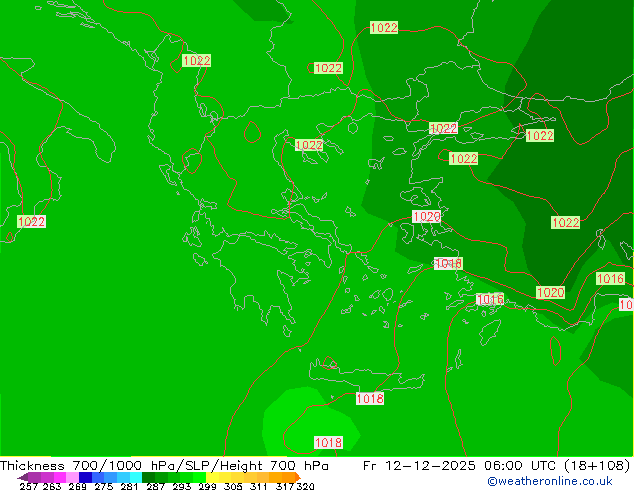Click the 275 legend value

pos(104,486)
